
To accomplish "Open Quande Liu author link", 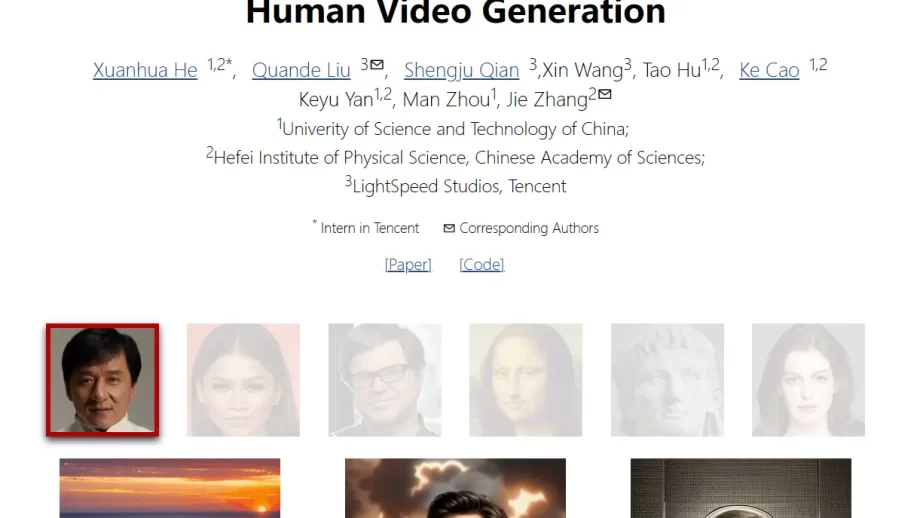I will (x=301, y=70).
